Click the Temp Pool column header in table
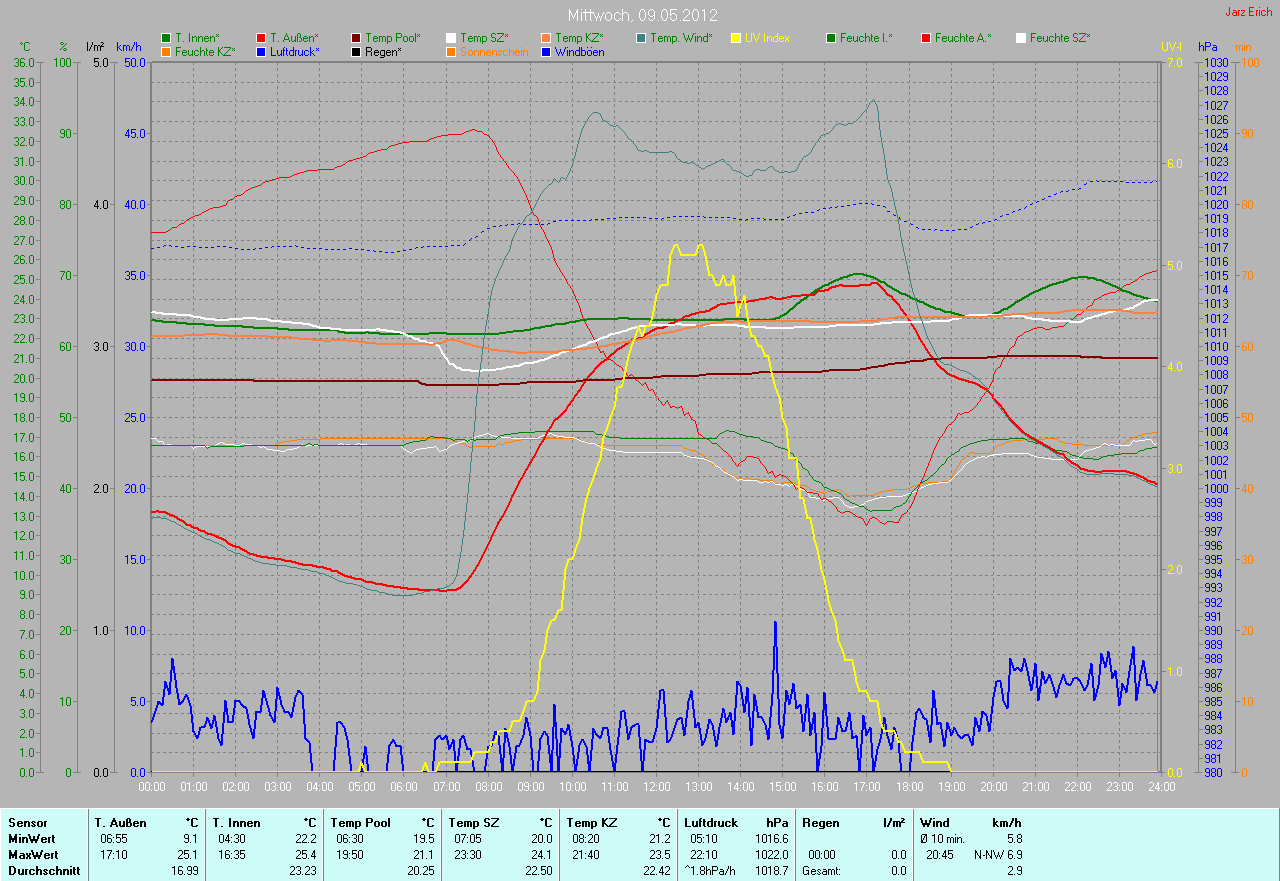This screenshot has width=1280, height=881. tap(359, 823)
